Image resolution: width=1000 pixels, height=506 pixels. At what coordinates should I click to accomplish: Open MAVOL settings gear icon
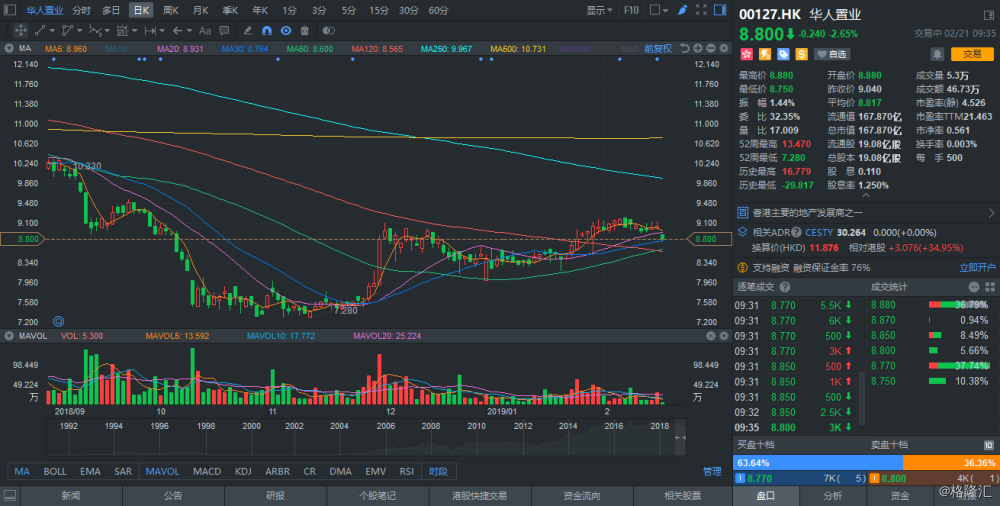(724, 336)
